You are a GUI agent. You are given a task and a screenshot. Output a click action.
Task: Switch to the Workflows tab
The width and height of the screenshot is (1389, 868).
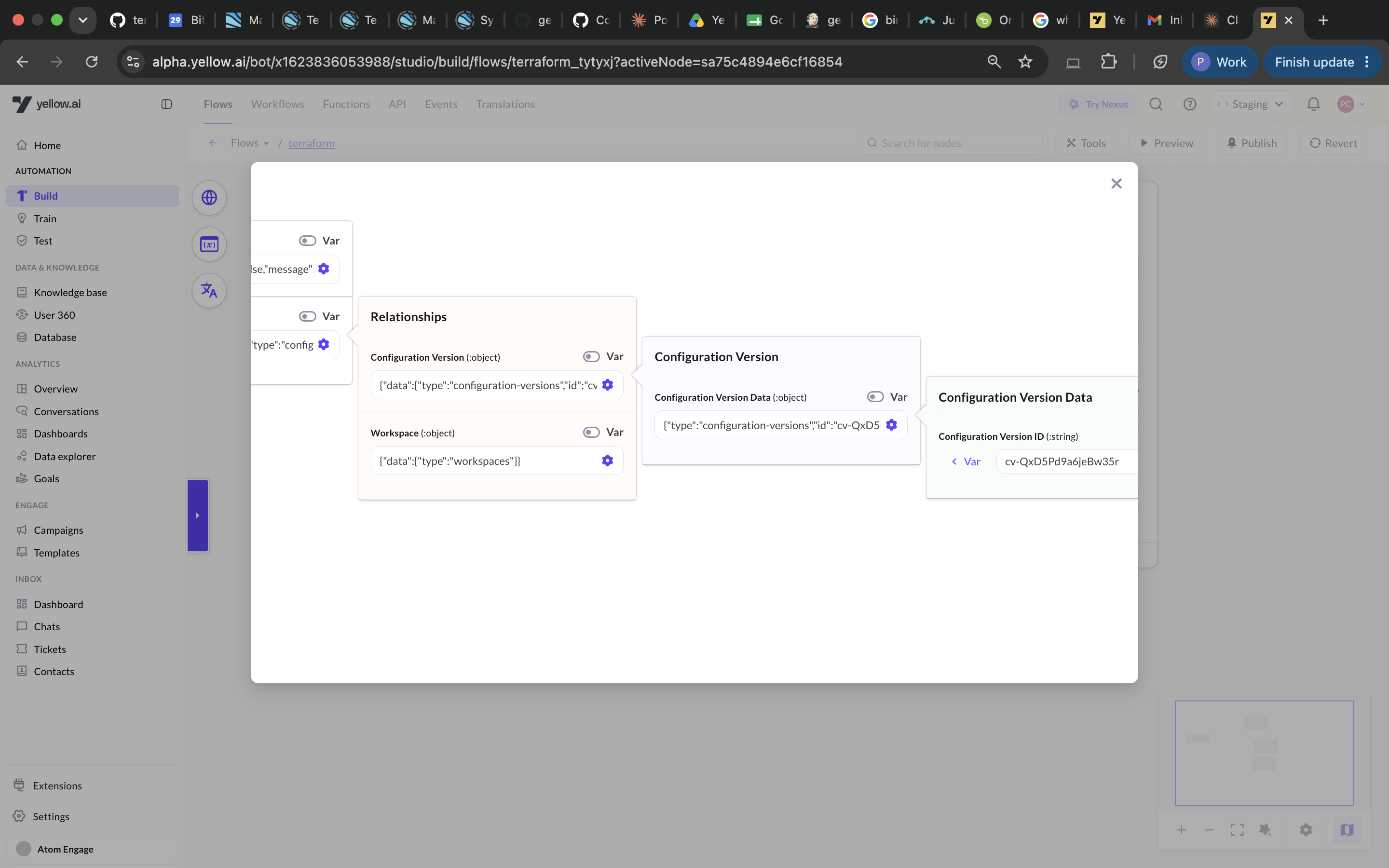278,104
